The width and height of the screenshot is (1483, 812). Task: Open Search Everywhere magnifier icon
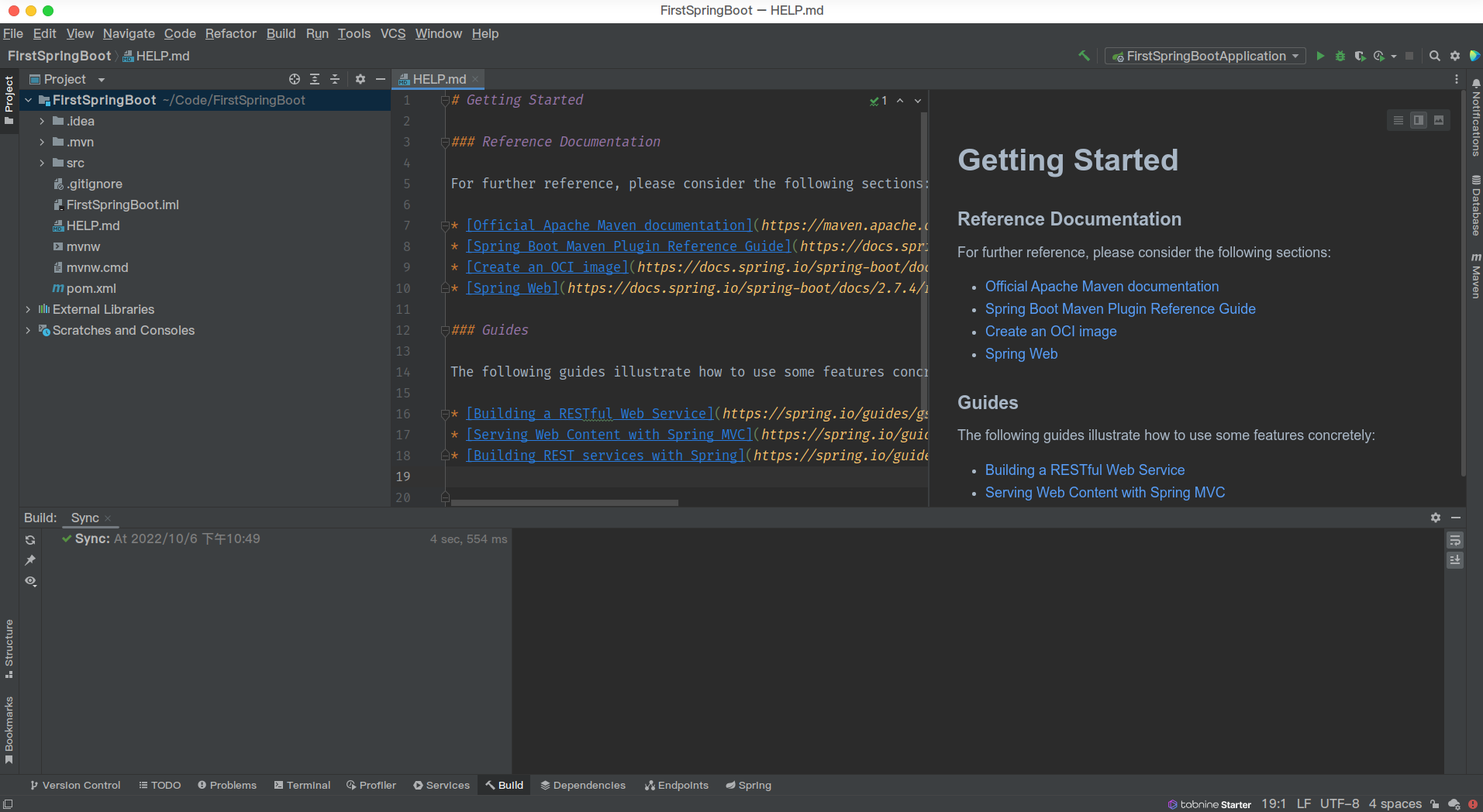coord(1435,56)
